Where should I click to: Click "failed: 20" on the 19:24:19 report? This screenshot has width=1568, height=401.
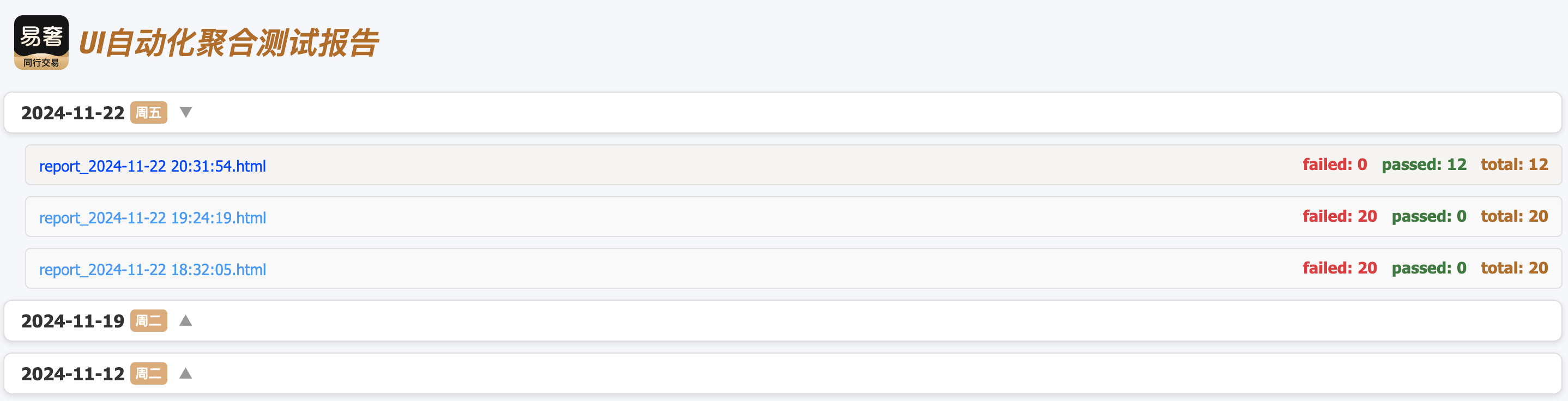point(1339,216)
